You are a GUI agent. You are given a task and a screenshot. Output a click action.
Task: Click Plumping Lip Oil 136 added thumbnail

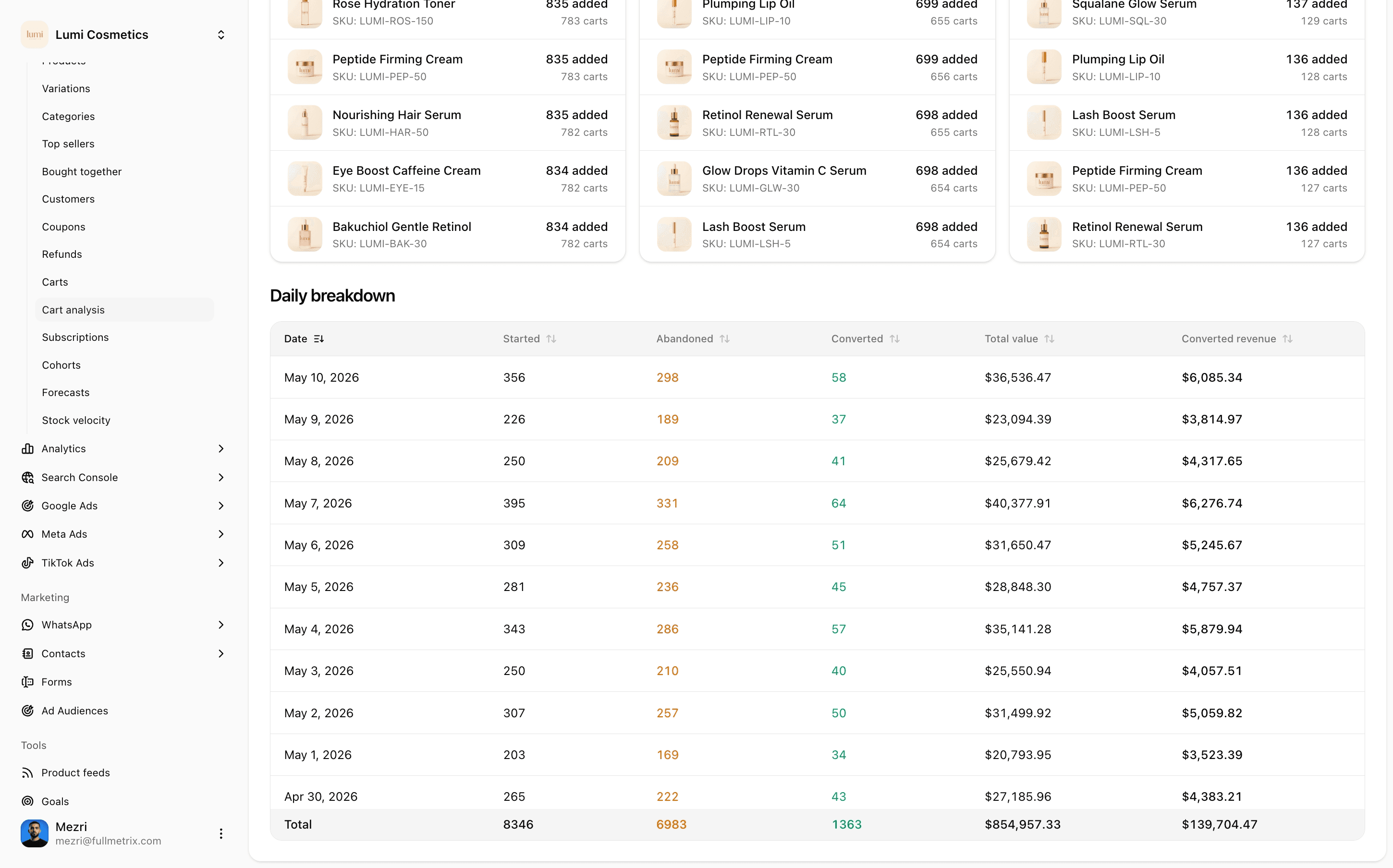click(x=1044, y=67)
